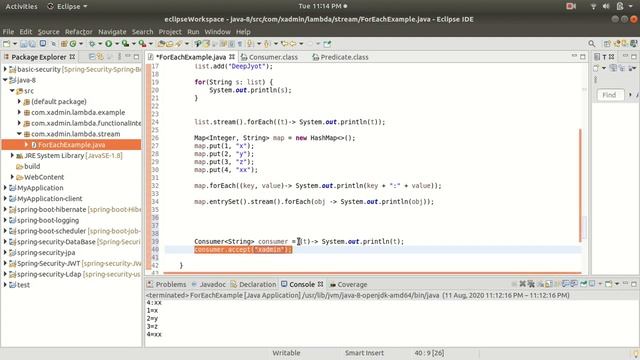Image resolution: width=640 pixels, height=360 pixels.
Task: Close the Console view tab
Action: [x=320, y=284]
